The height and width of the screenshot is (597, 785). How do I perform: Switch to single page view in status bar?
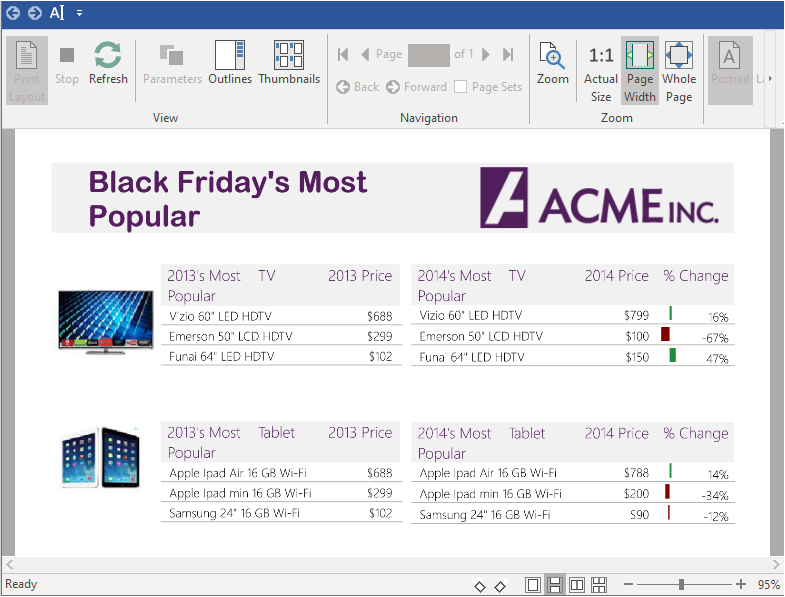[533, 585]
